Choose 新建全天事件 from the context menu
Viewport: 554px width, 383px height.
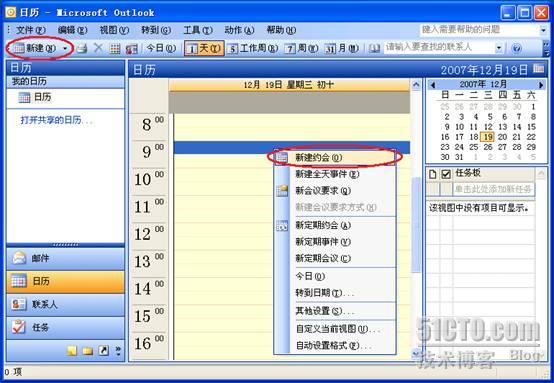click(x=335, y=174)
